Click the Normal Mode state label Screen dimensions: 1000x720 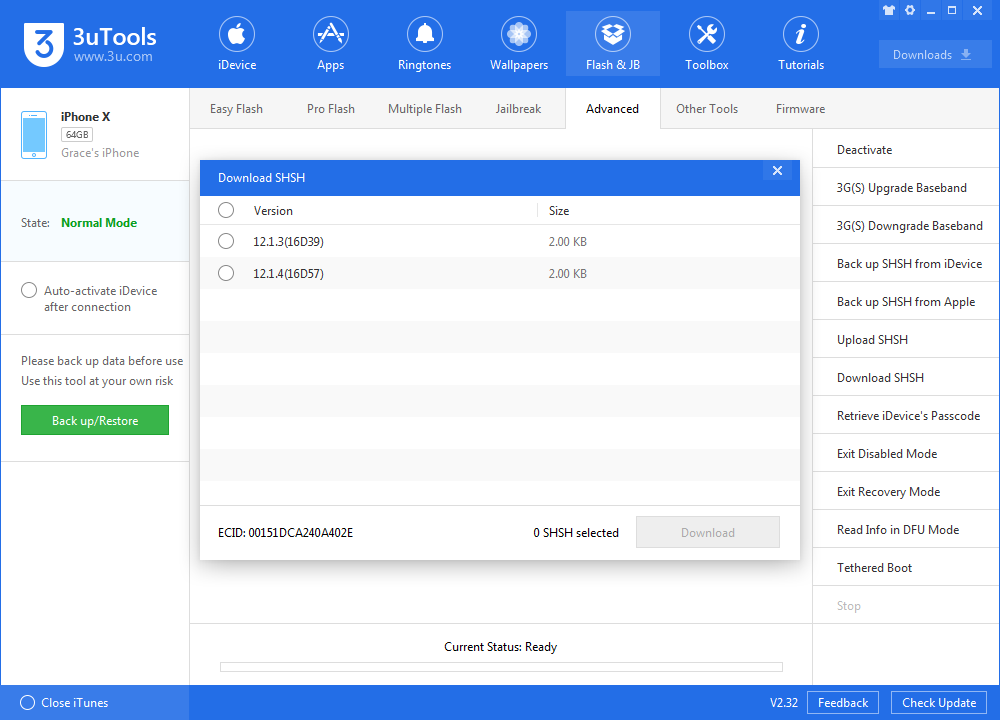point(99,223)
